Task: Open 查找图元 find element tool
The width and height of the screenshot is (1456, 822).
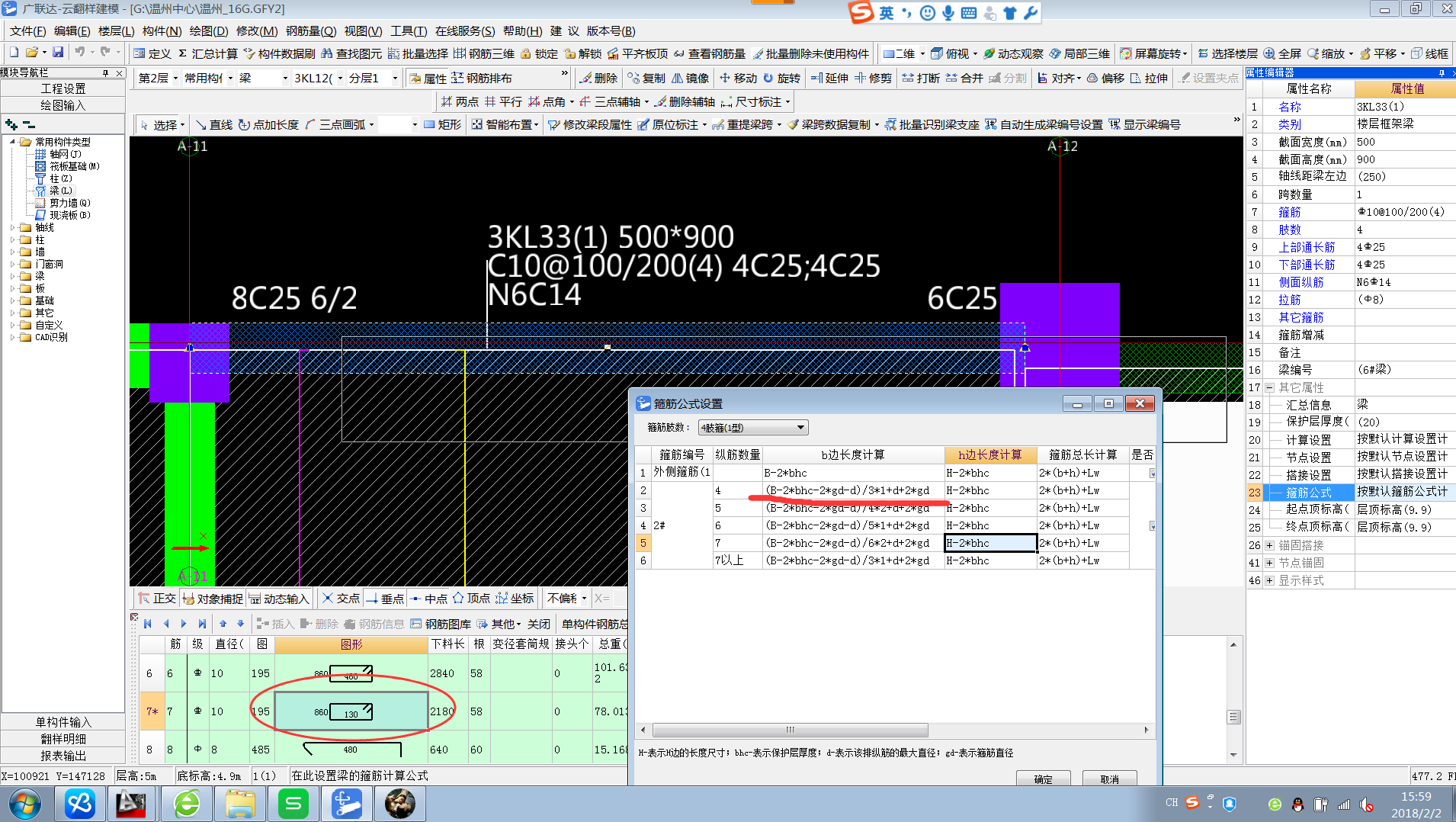Action: (351, 53)
